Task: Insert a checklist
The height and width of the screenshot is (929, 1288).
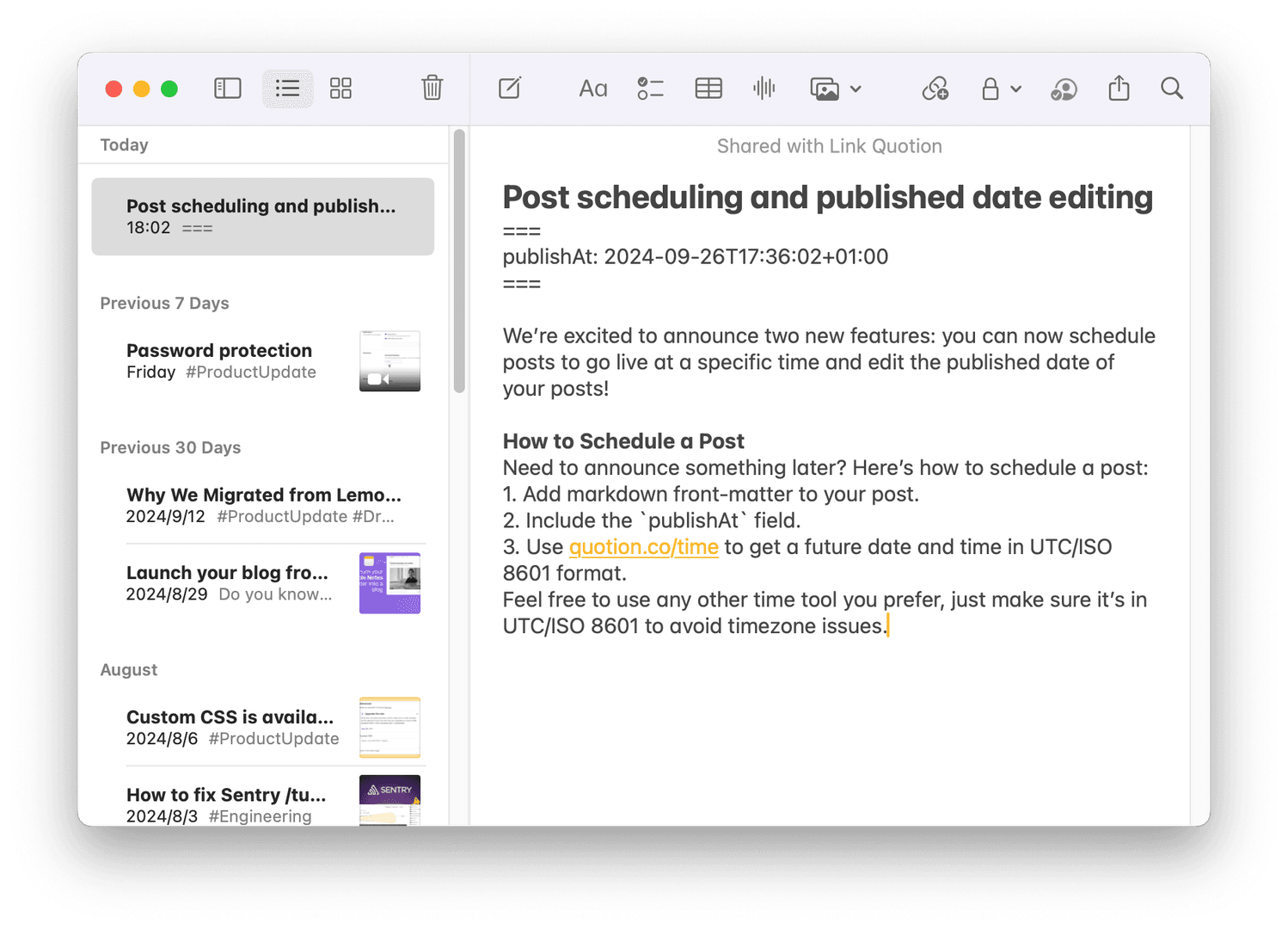Action: [650, 89]
